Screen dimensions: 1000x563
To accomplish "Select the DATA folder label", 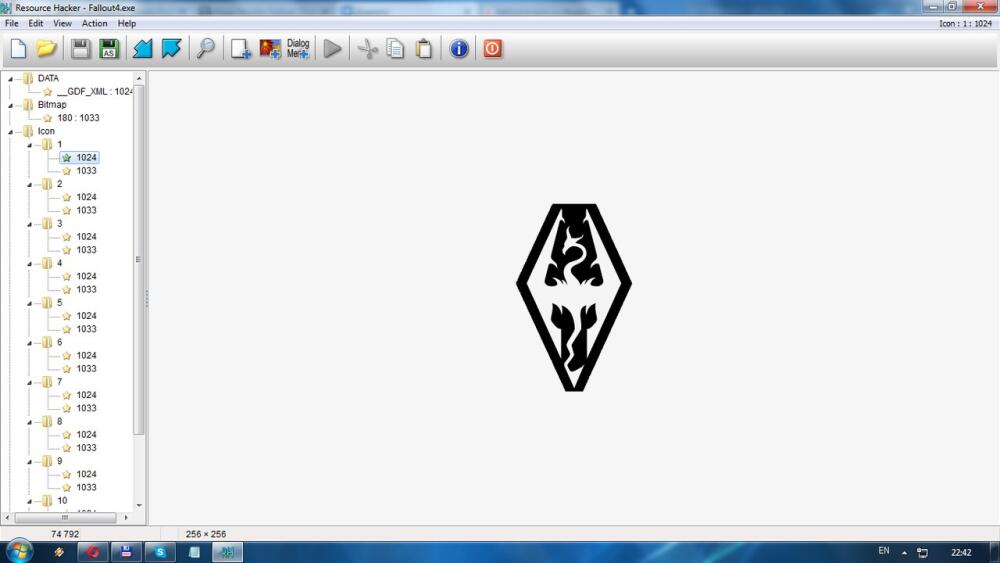I will [48, 78].
